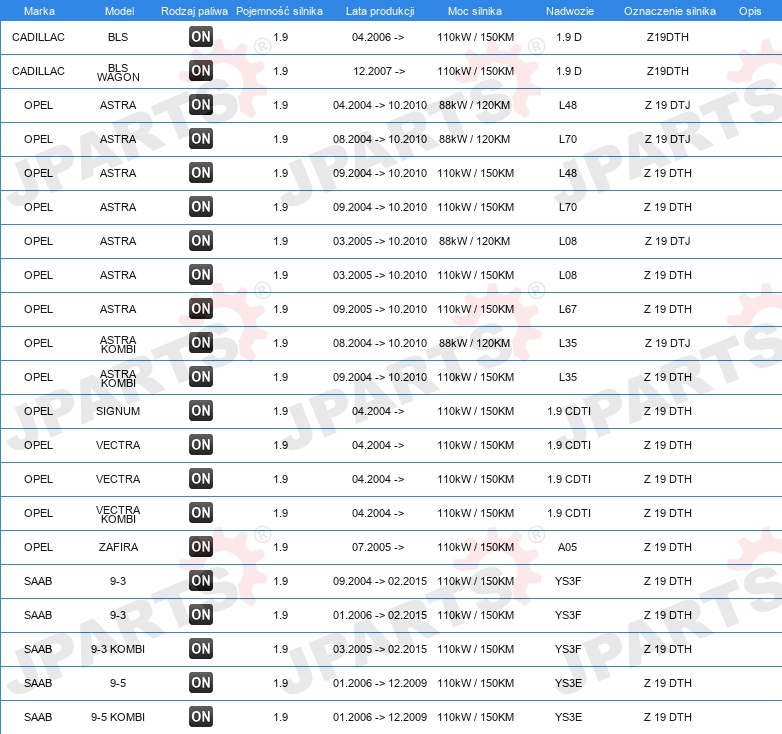Viewport: 782px width, 734px height.
Task: Click the Z 19 DTJ cell in ASTRA L48 row
Action: [x=668, y=105]
